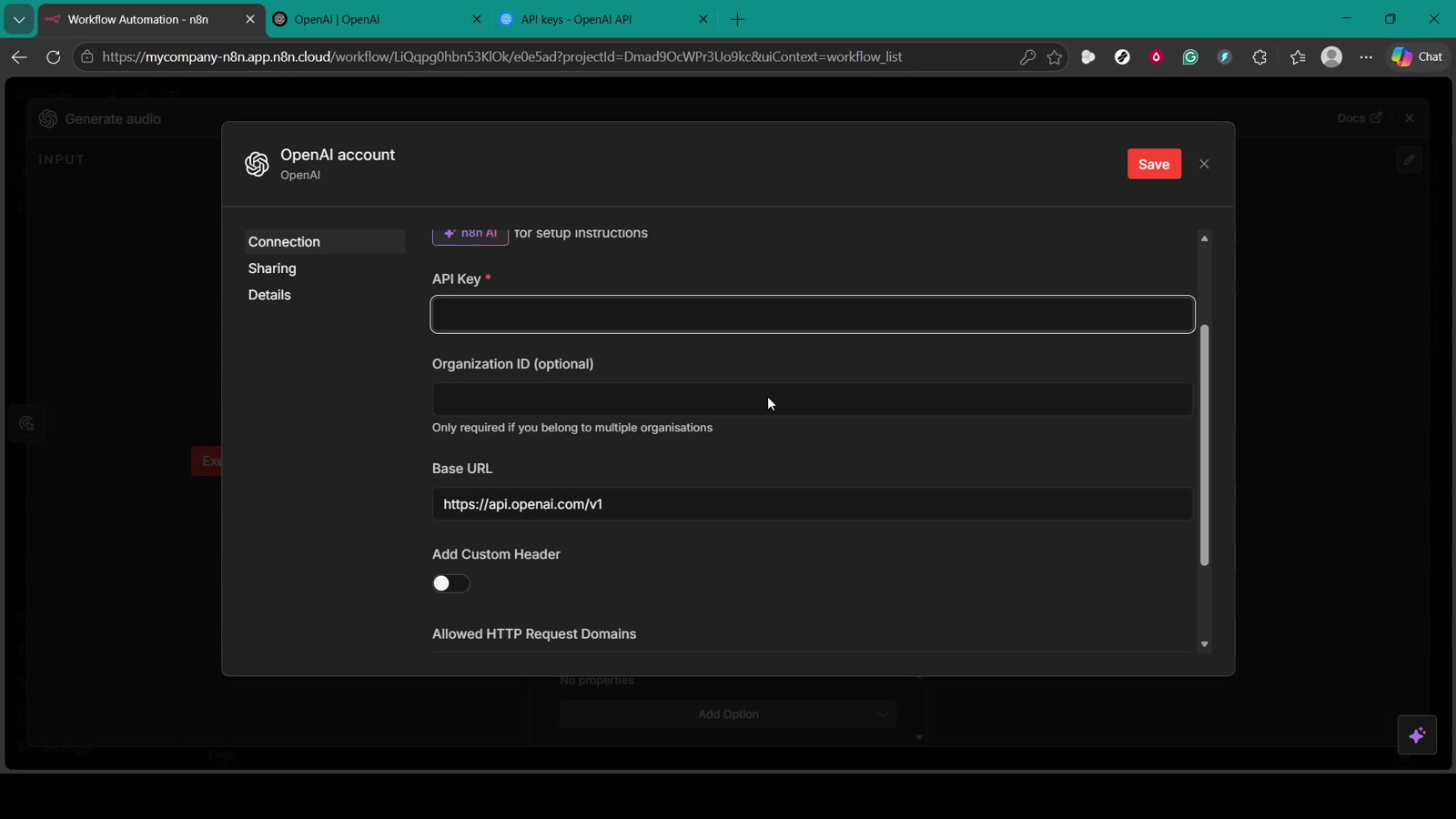Screen dimensions: 1456x819
Task: Click the red droplet extension icon
Action: pos(1157,56)
